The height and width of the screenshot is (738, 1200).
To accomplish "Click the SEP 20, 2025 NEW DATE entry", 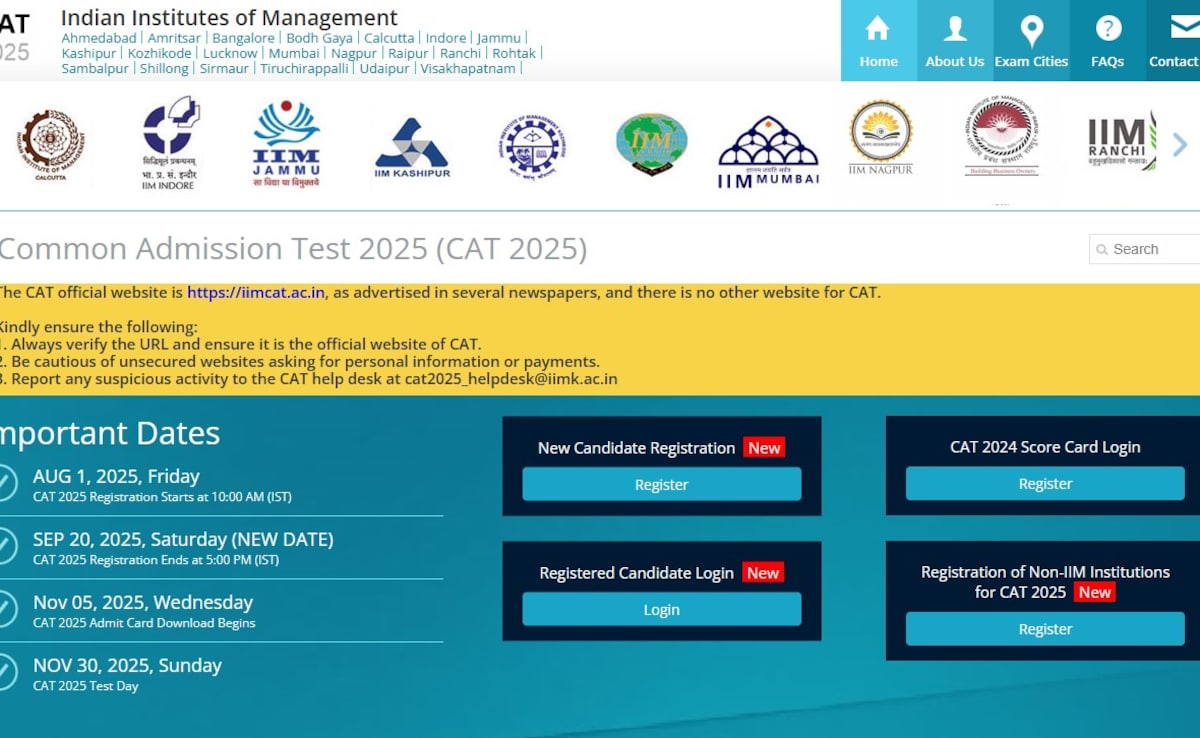I will [183, 539].
